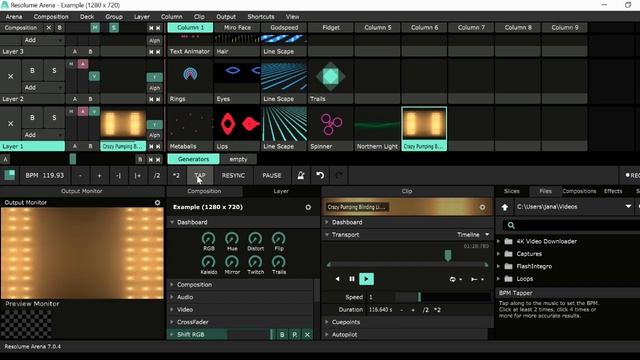Click the metronome icon in BPM bar
The height and width of the screenshot is (360, 640).
click(x=301, y=176)
